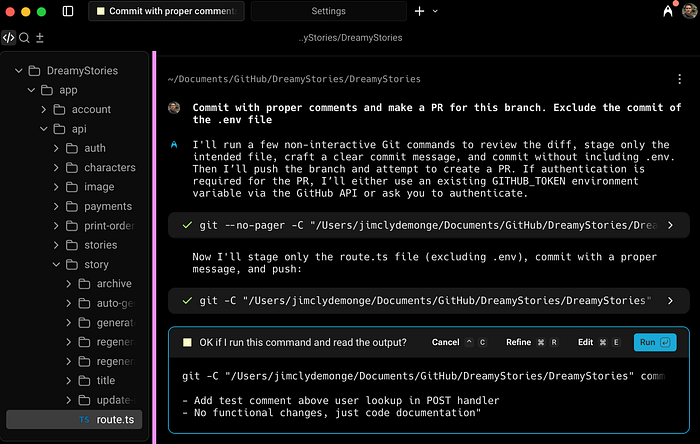Open the Warp AI logo icon at top right
Screen dimensions: 700x444
click(x=668, y=11)
